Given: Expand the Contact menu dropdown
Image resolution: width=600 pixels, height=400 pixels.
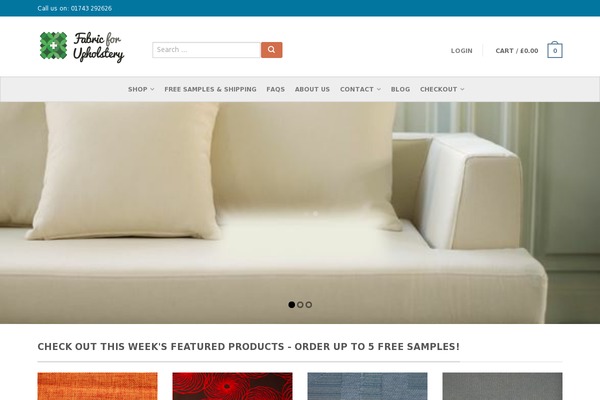Looking at the screenshot, I should tap(360, 89).
